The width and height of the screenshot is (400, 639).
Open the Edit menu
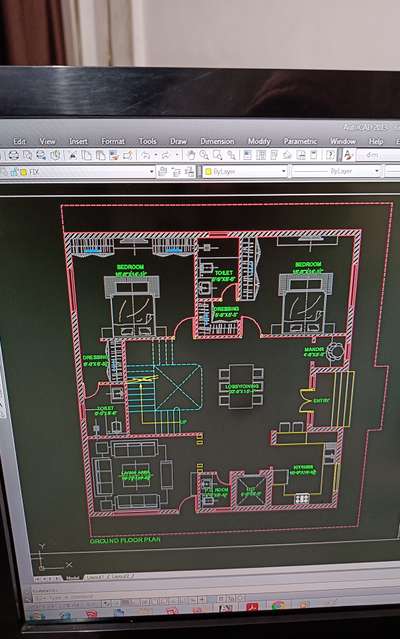(19, 141)
